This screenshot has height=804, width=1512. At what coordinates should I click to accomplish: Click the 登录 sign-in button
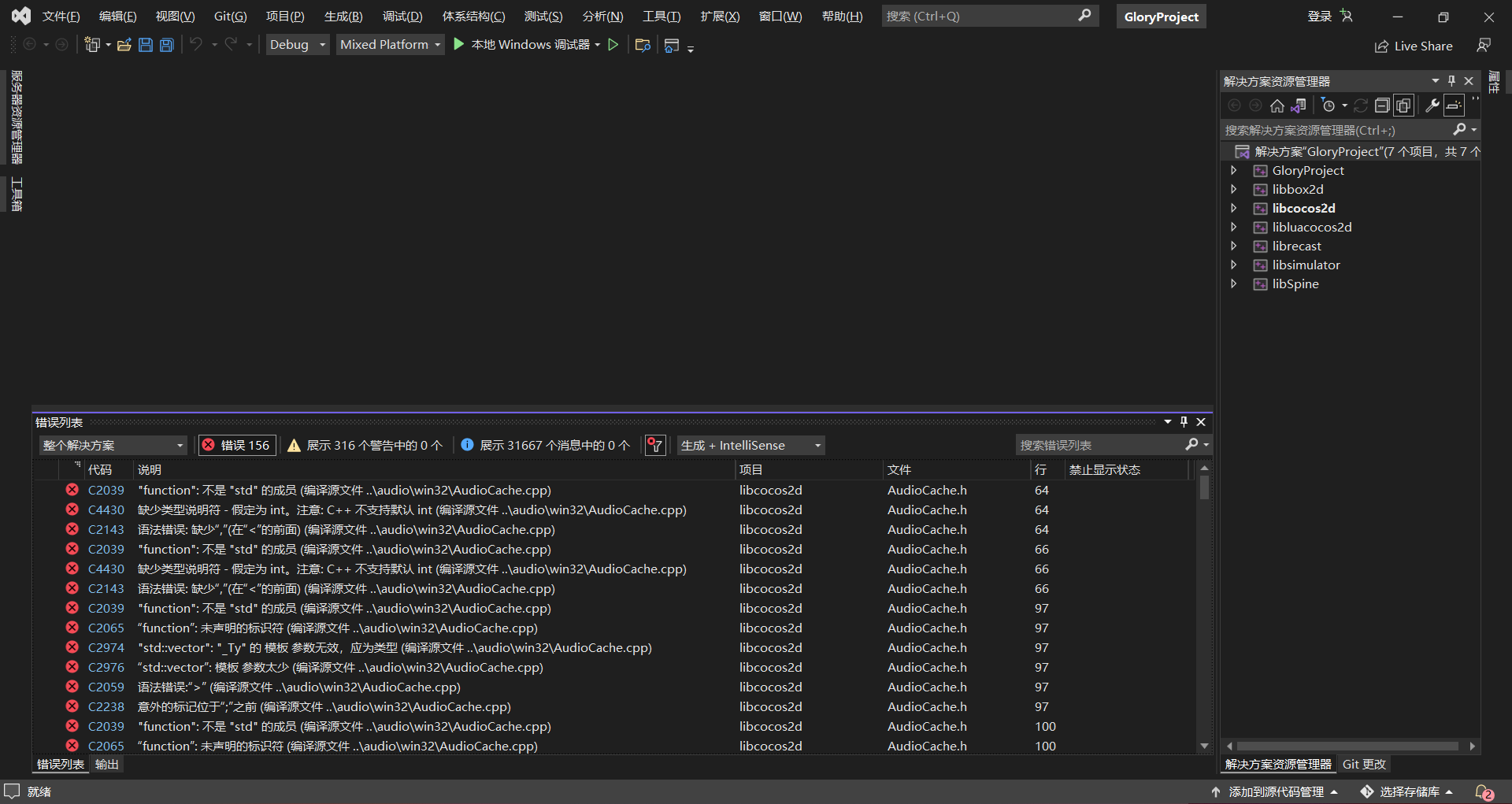tap(1319, 16)
